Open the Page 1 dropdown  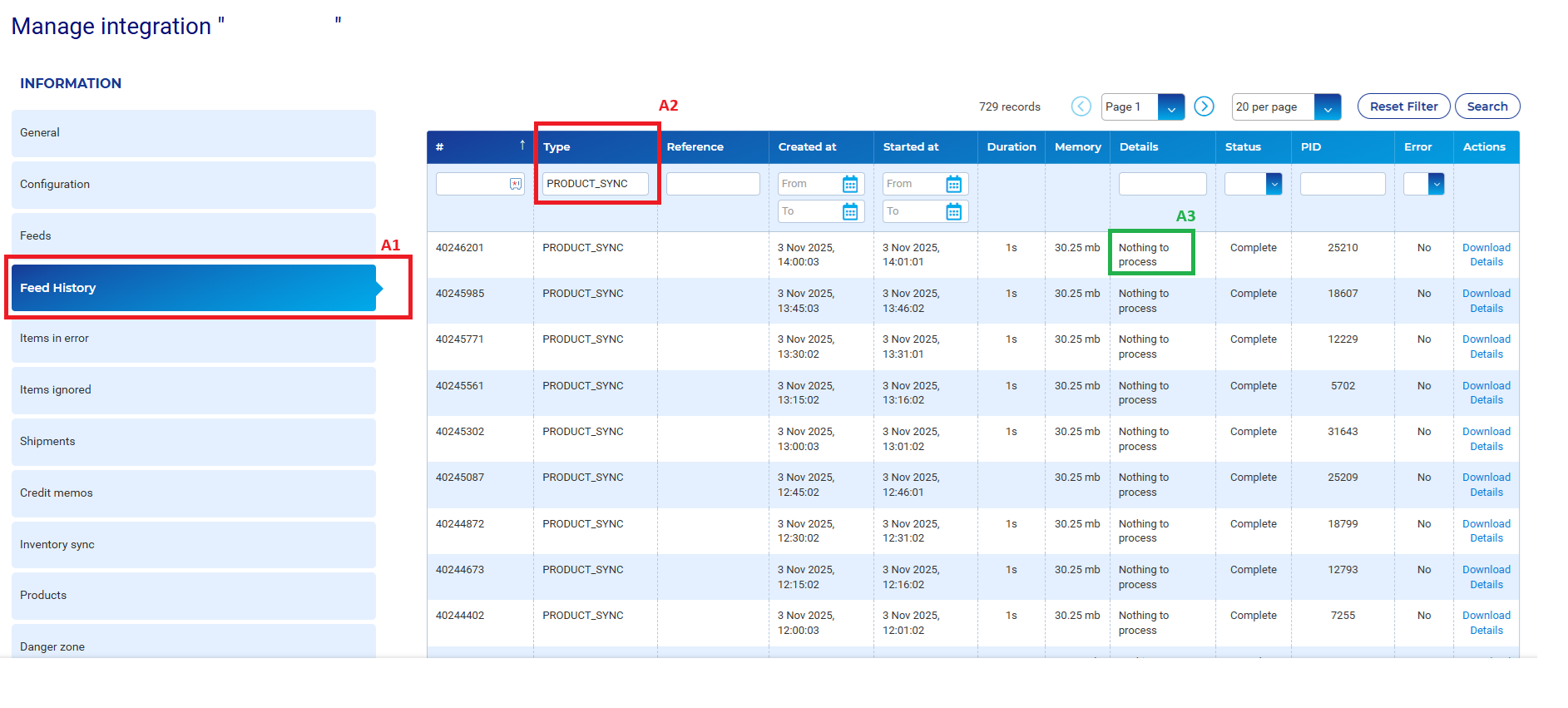[x=1170, y=107]
